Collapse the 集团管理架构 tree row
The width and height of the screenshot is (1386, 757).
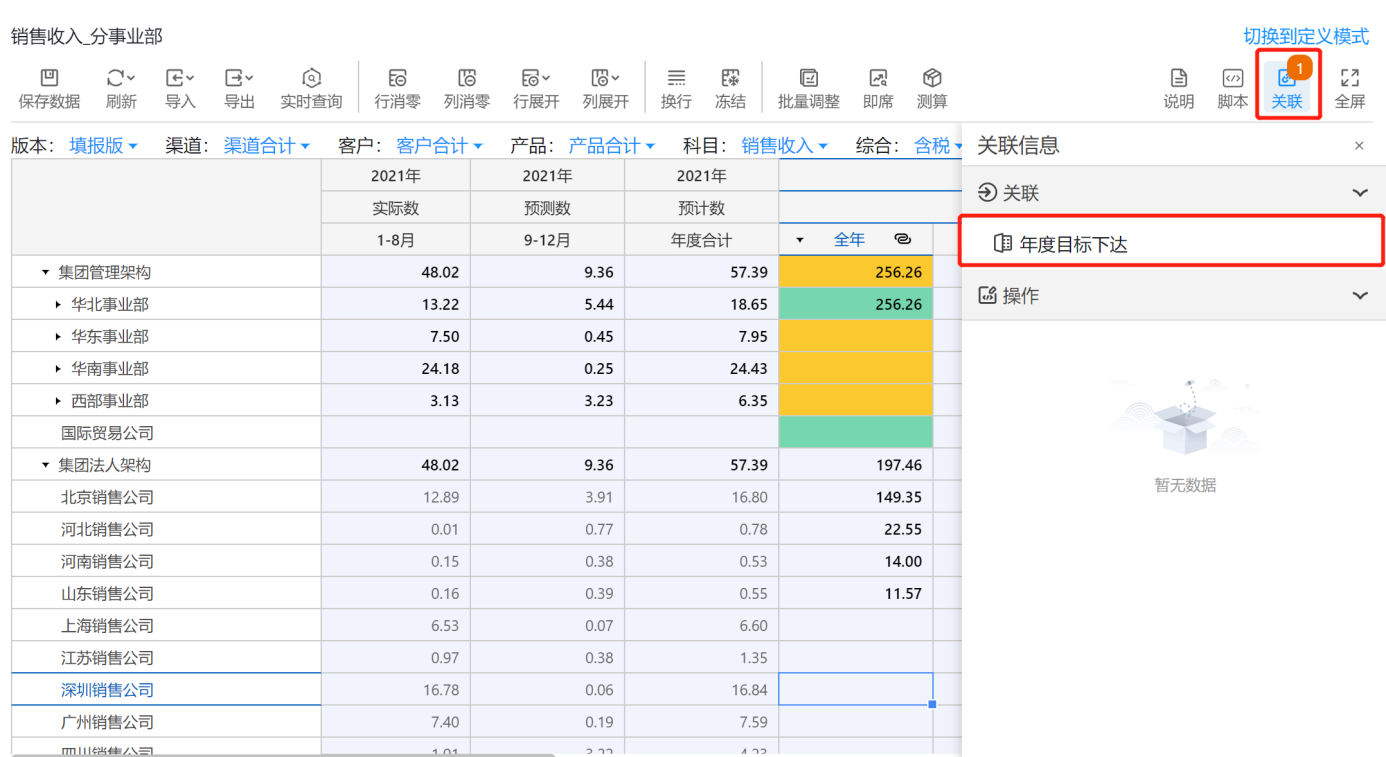pyautogui.click(x=45, y=272)
